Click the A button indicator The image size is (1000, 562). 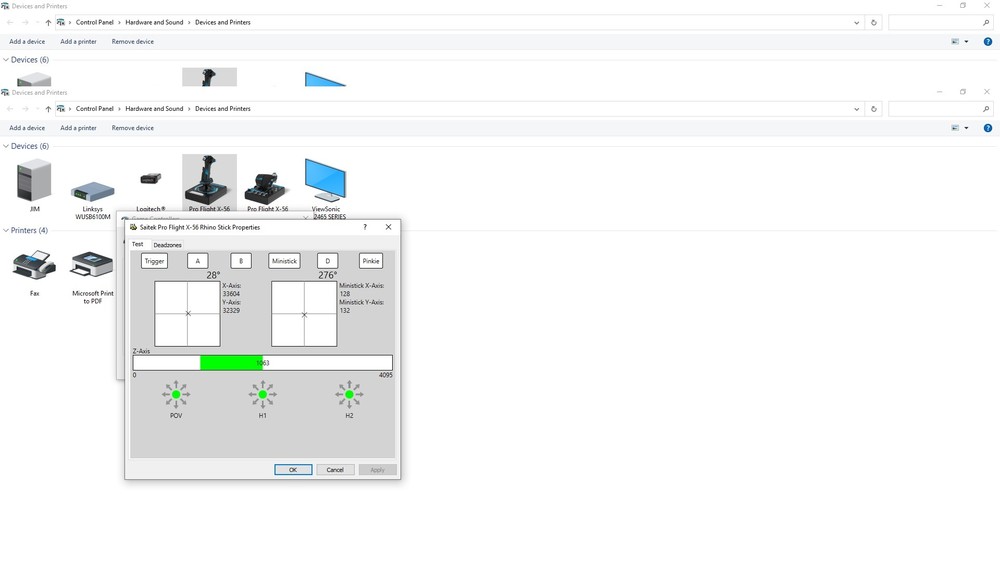pos(198,261)
